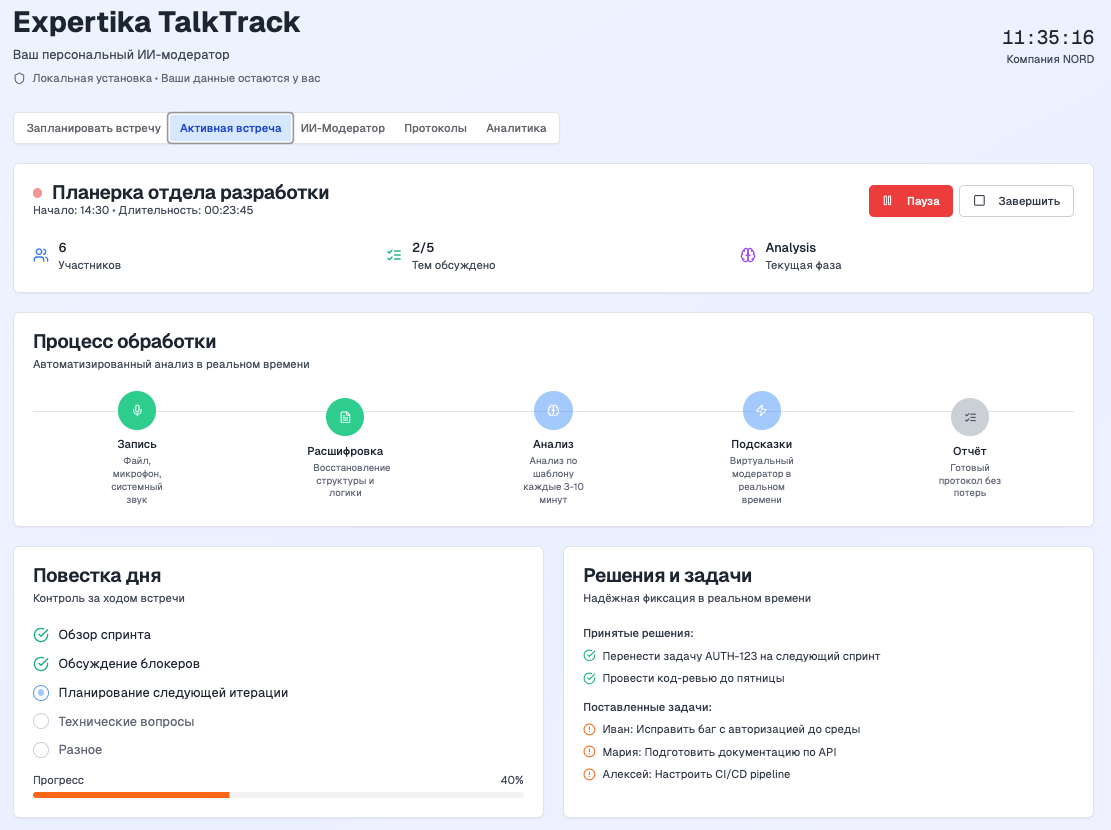Screen dimensions: 1111x830
Task: Click check icon beside Перенести задачу AUTH-123
Action: pyautogui.click(x=590, y=656)
